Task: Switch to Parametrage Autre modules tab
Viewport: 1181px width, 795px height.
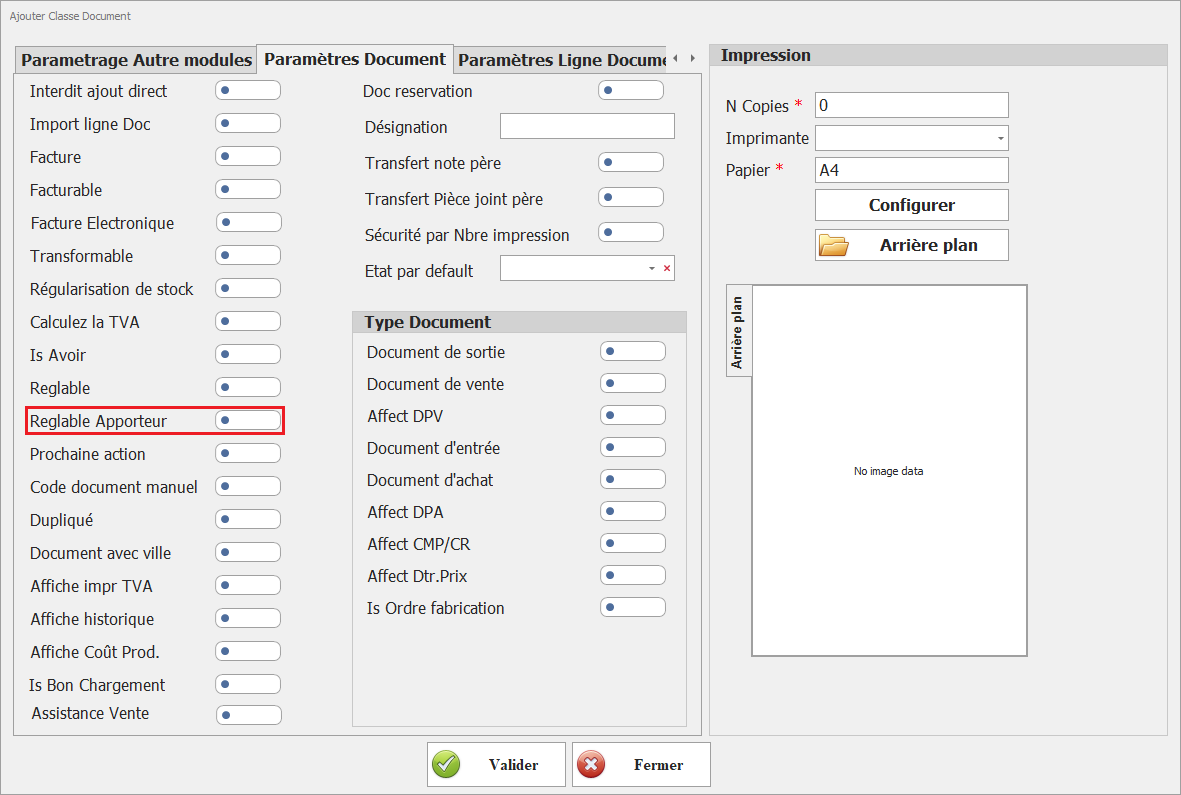Action: [x=136, y=60]
